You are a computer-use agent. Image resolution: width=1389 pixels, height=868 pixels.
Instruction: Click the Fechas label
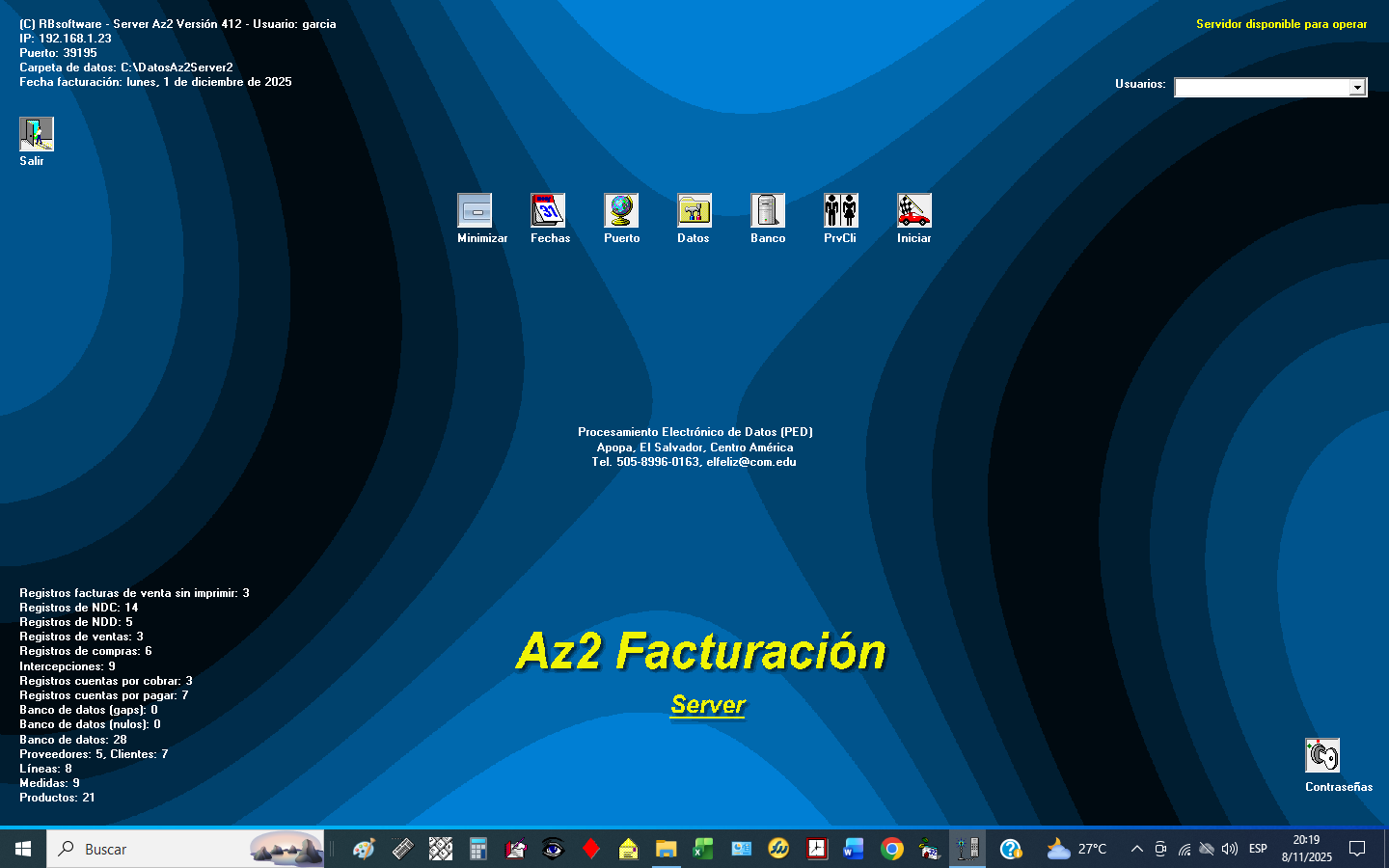(x=550, y=238)
